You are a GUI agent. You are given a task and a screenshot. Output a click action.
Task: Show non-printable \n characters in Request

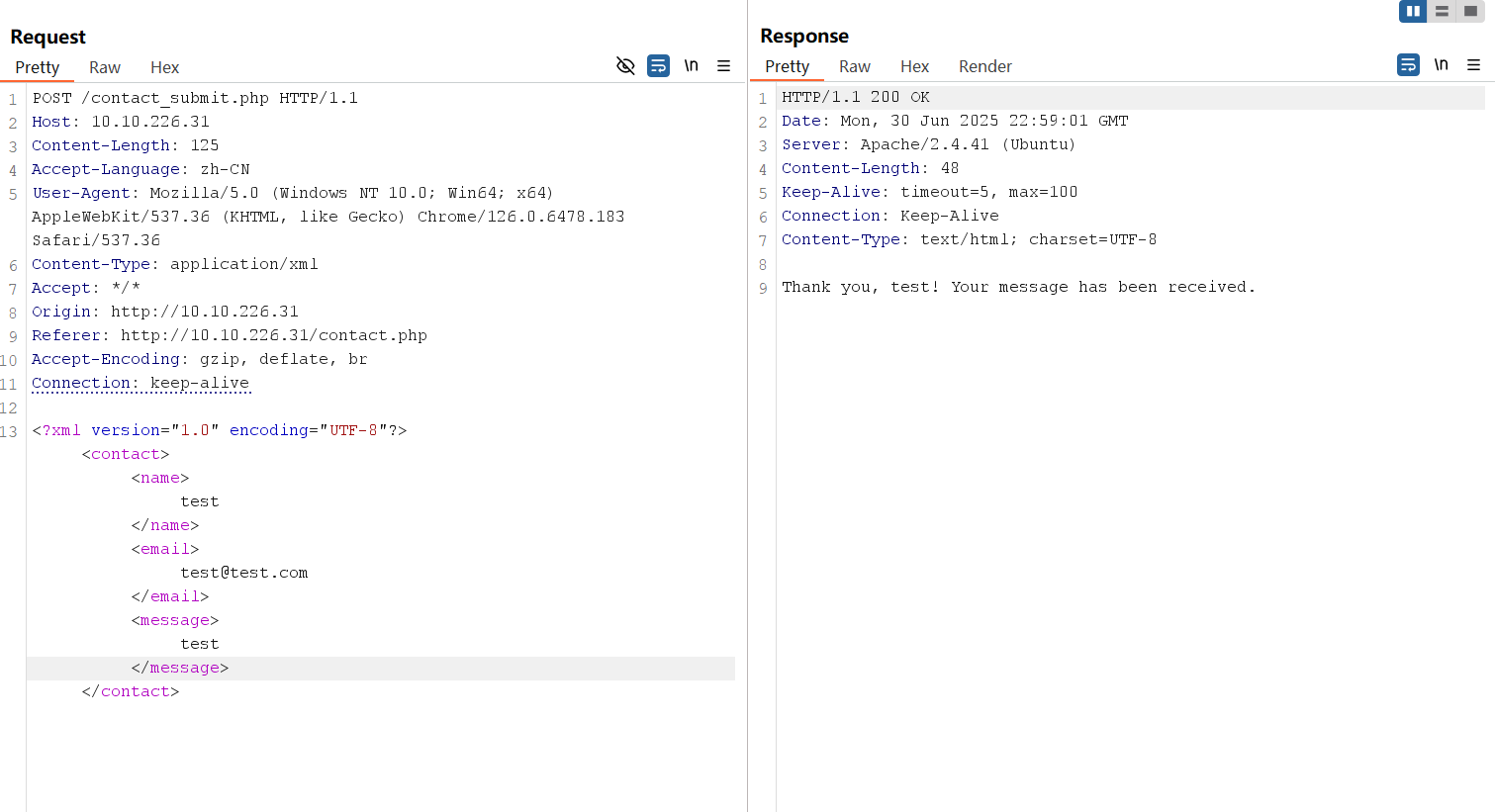pyautogui.click(x=691, y=66)
